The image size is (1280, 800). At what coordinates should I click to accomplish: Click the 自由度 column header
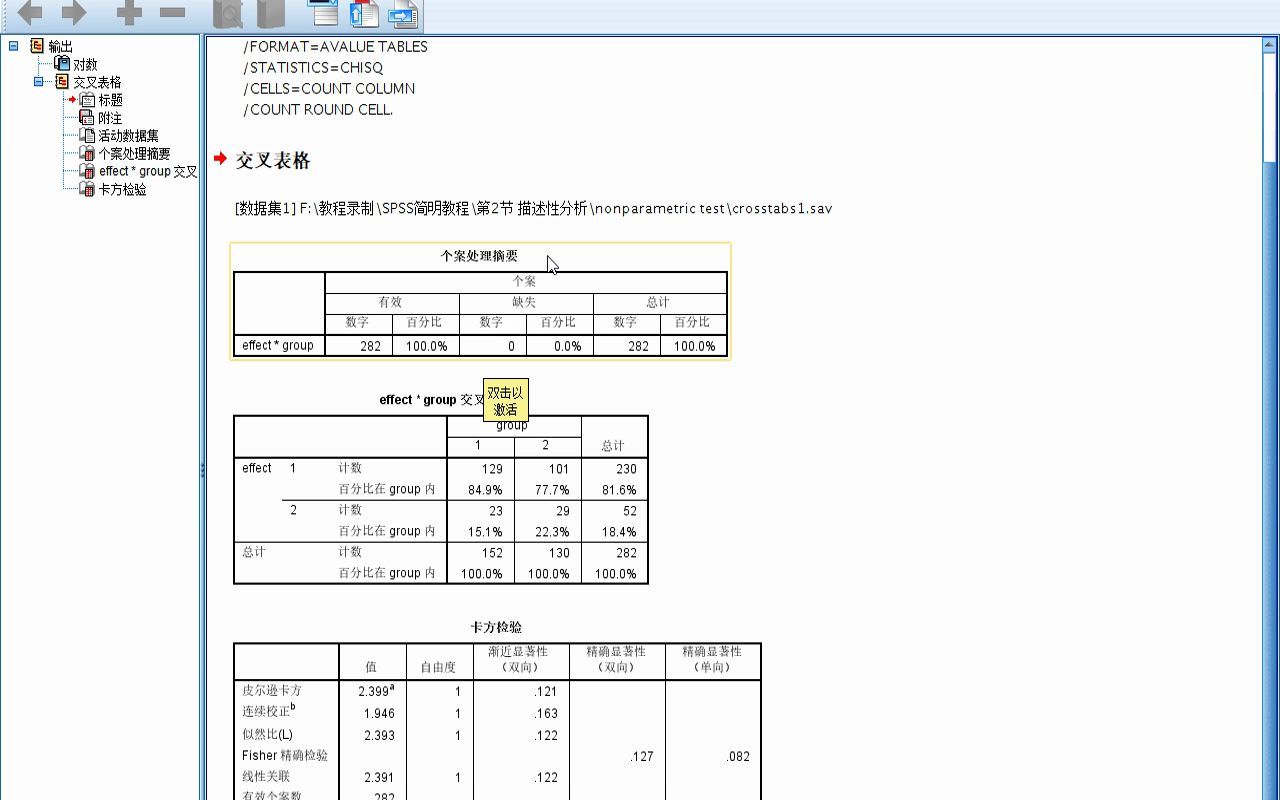[x=438, y=667]
